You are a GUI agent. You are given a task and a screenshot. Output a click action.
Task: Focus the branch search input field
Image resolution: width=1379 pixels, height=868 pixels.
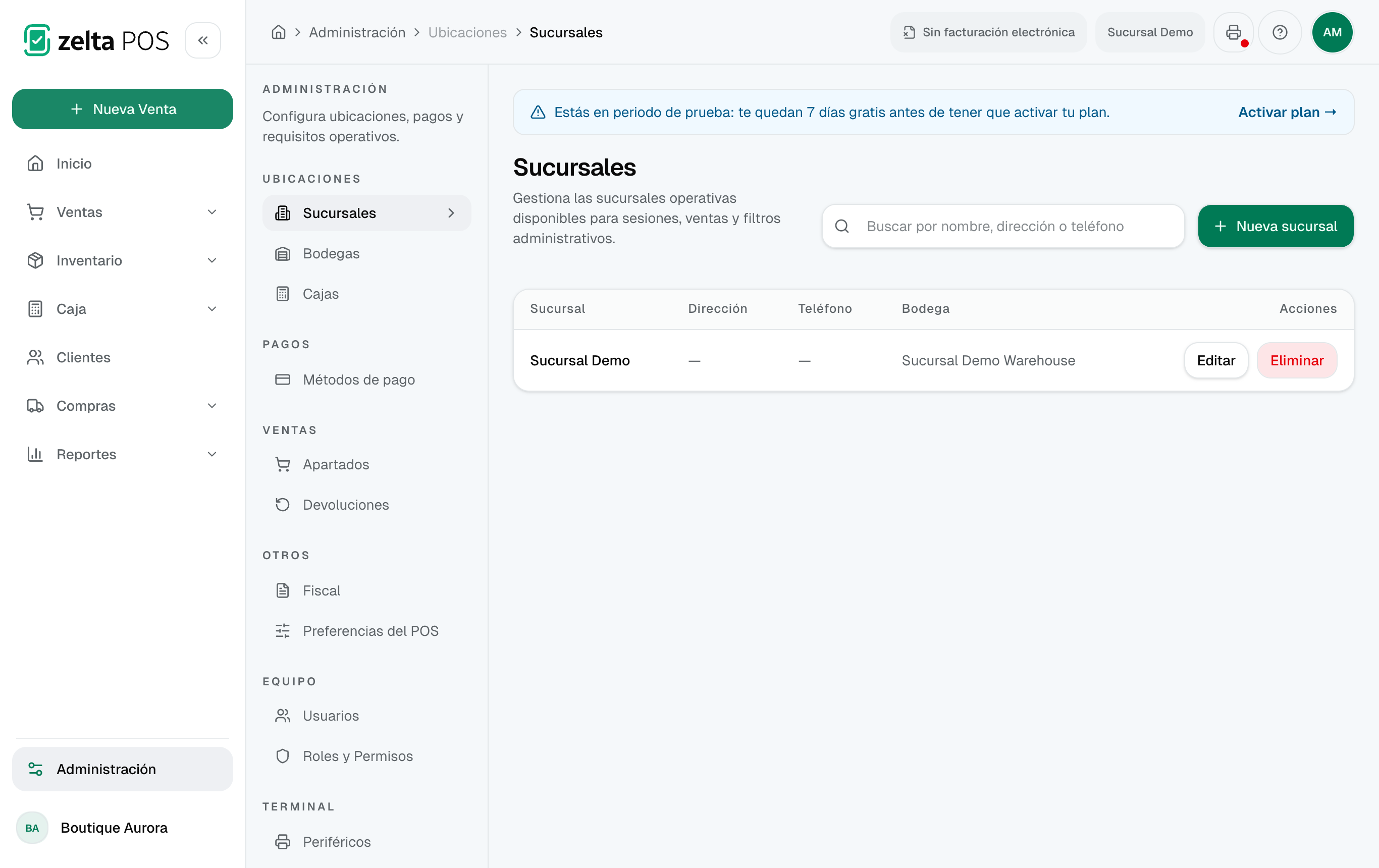[1003, 226]
